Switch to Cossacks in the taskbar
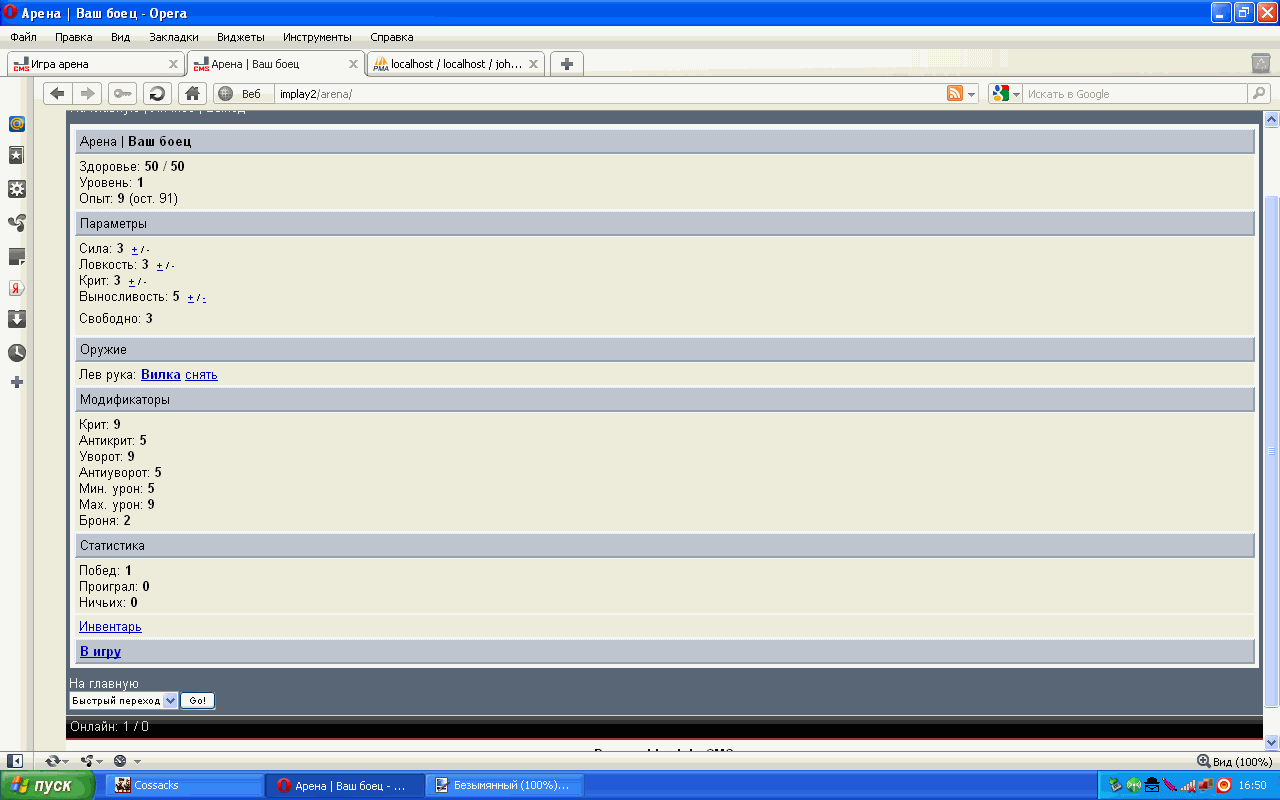This screenshot has width=1280, height=800. [x=186, y=786]
